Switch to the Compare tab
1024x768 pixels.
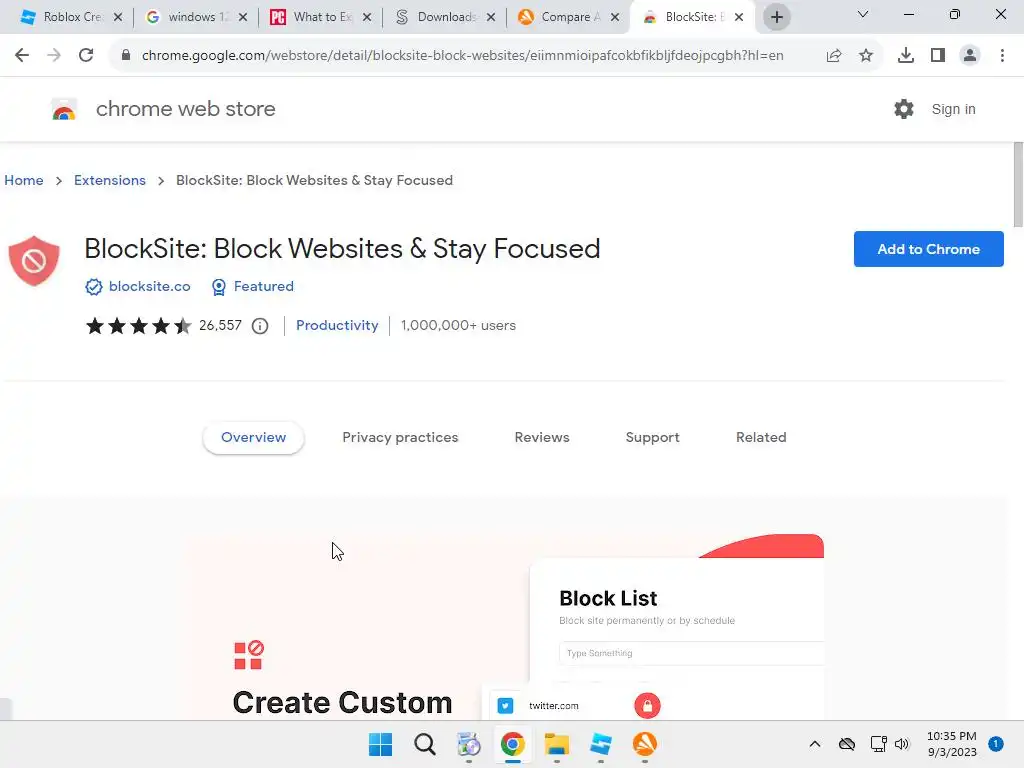571,17
